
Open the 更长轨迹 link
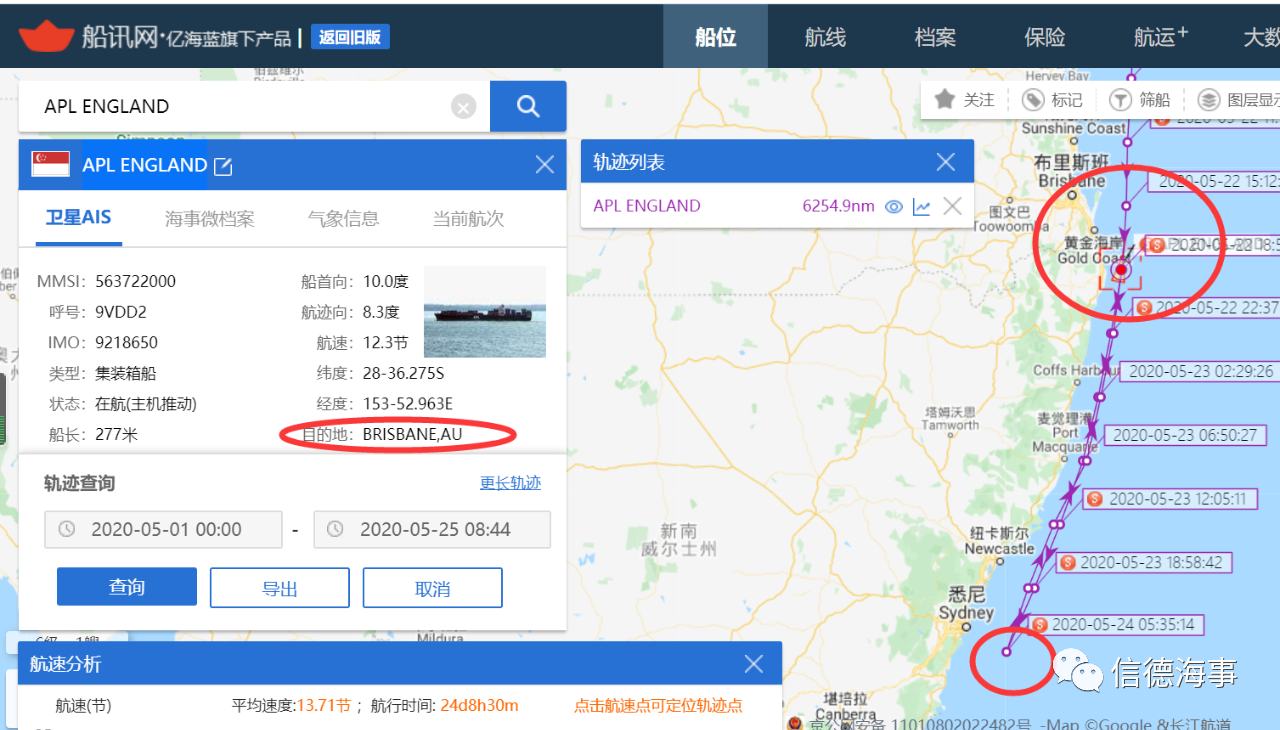click(x=510, y=483)
